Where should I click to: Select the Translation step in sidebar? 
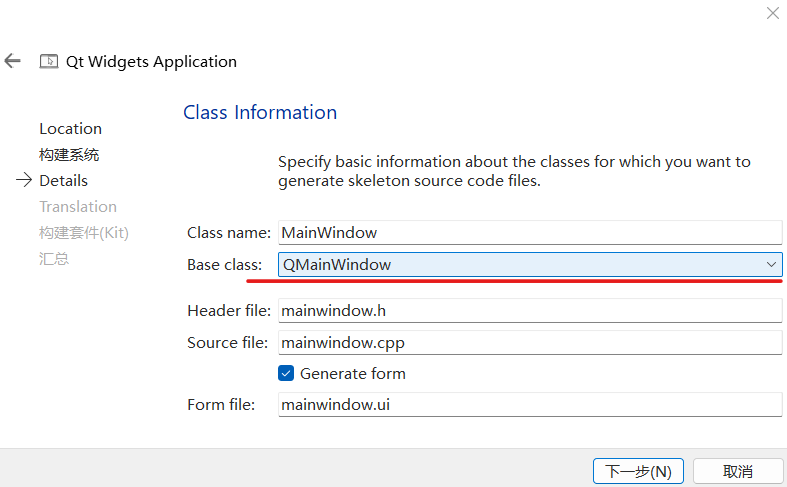pos(78,207)
